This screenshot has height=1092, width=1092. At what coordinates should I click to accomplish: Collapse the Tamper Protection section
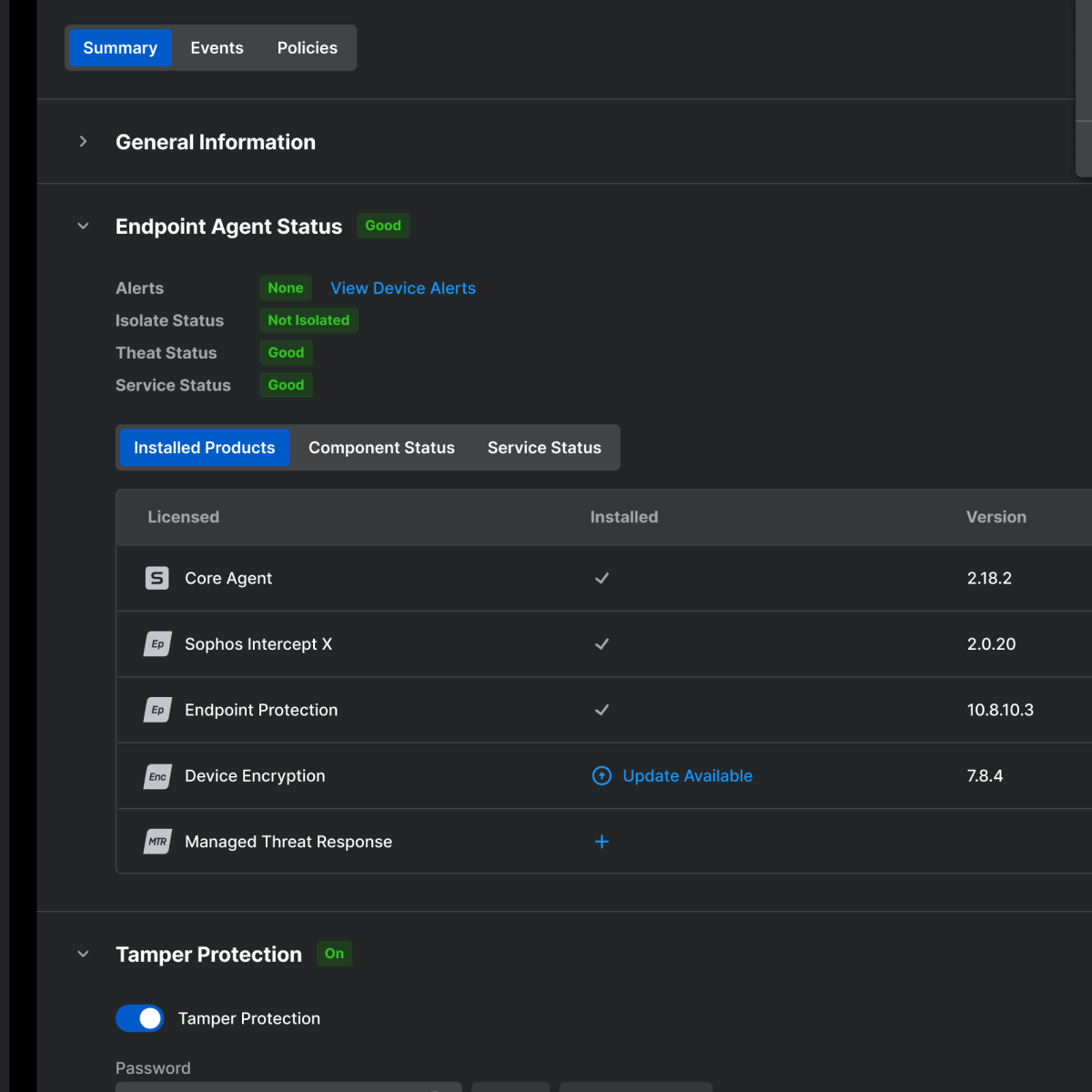[x=84, y=955]
